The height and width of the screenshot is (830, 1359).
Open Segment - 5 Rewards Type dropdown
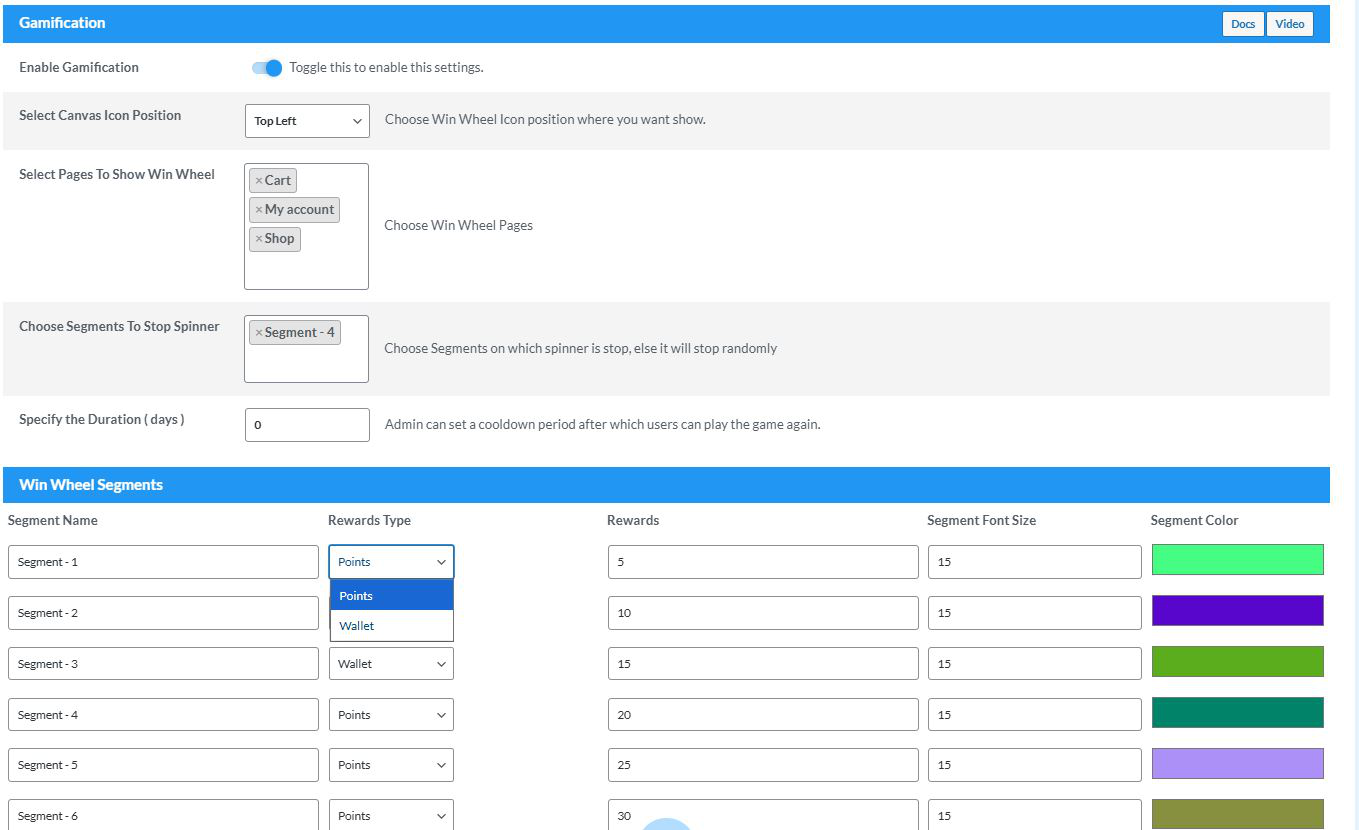tap(390, 764)
